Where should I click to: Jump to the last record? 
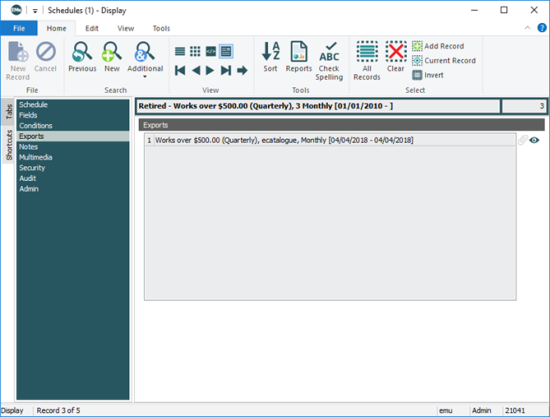(226, 70)
